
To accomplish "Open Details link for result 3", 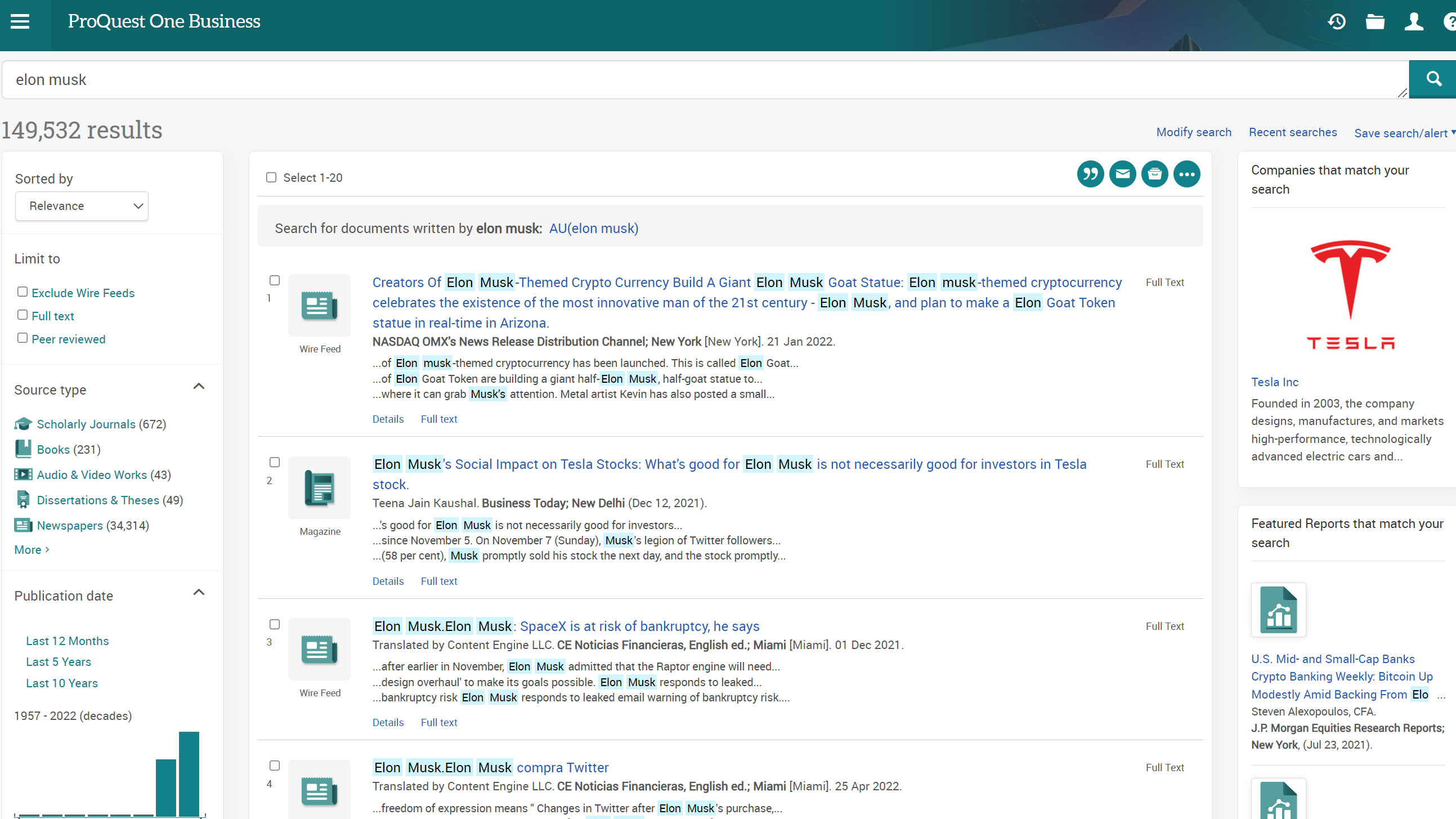I will 388,723.
